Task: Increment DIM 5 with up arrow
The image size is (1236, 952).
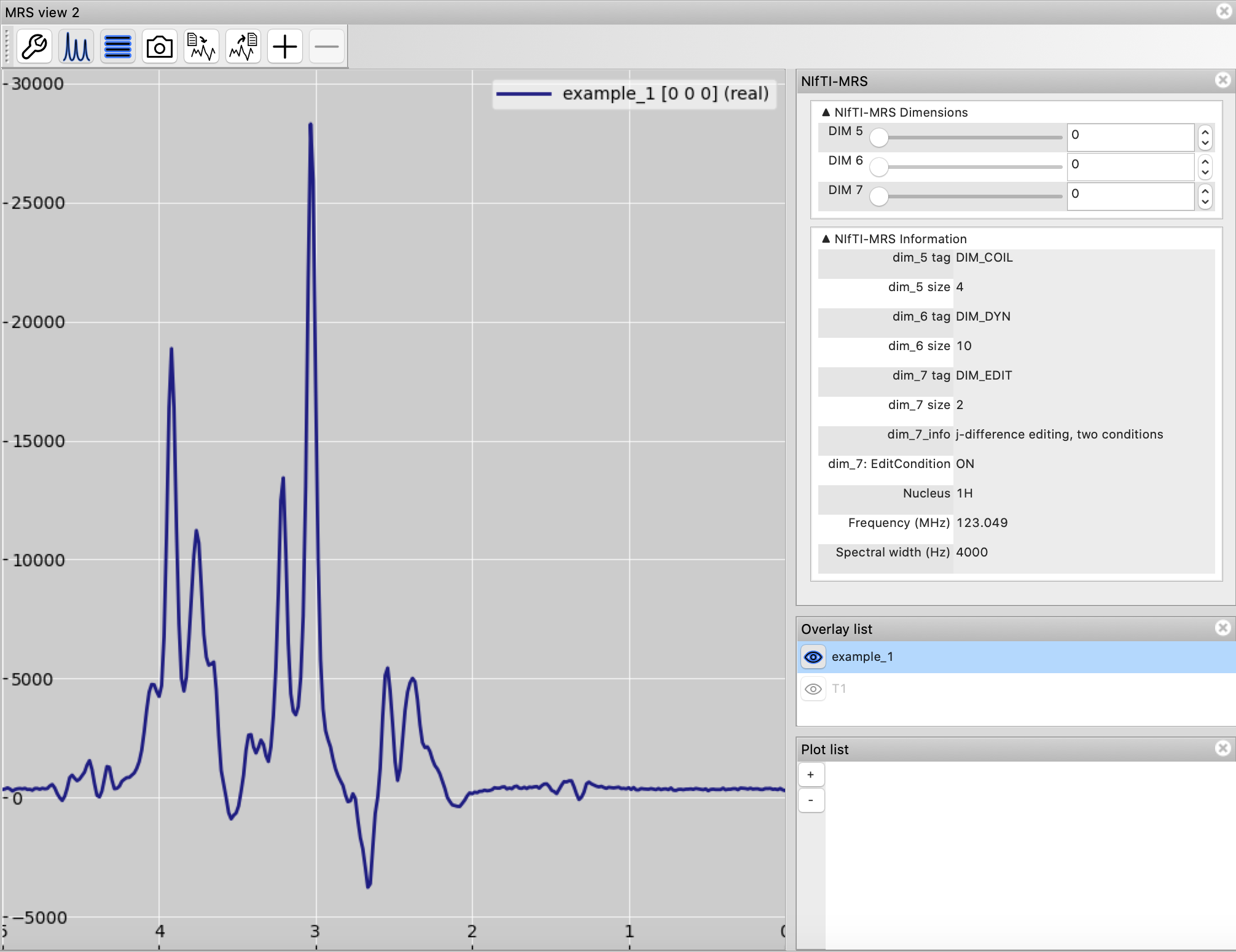Action: (x=1205, y=131)
